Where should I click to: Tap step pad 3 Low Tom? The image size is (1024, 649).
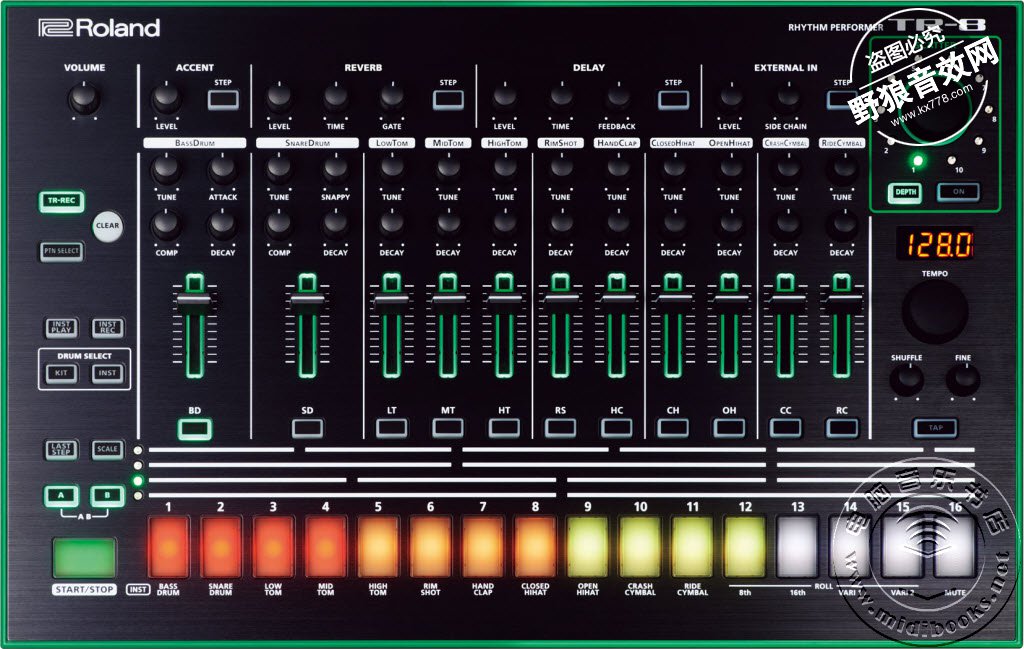(273, 547)
